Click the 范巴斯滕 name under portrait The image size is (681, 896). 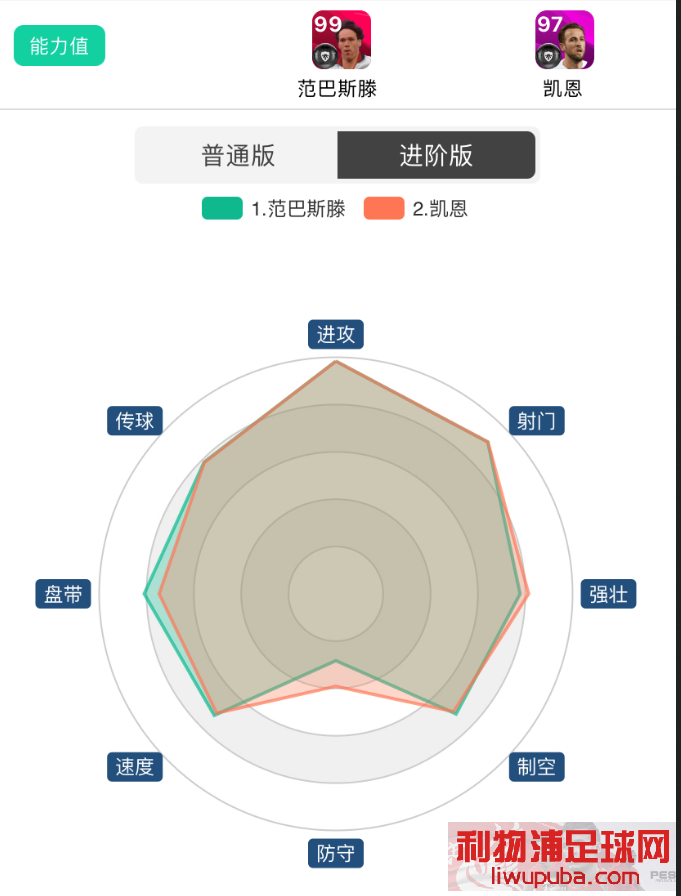[338, 89]
